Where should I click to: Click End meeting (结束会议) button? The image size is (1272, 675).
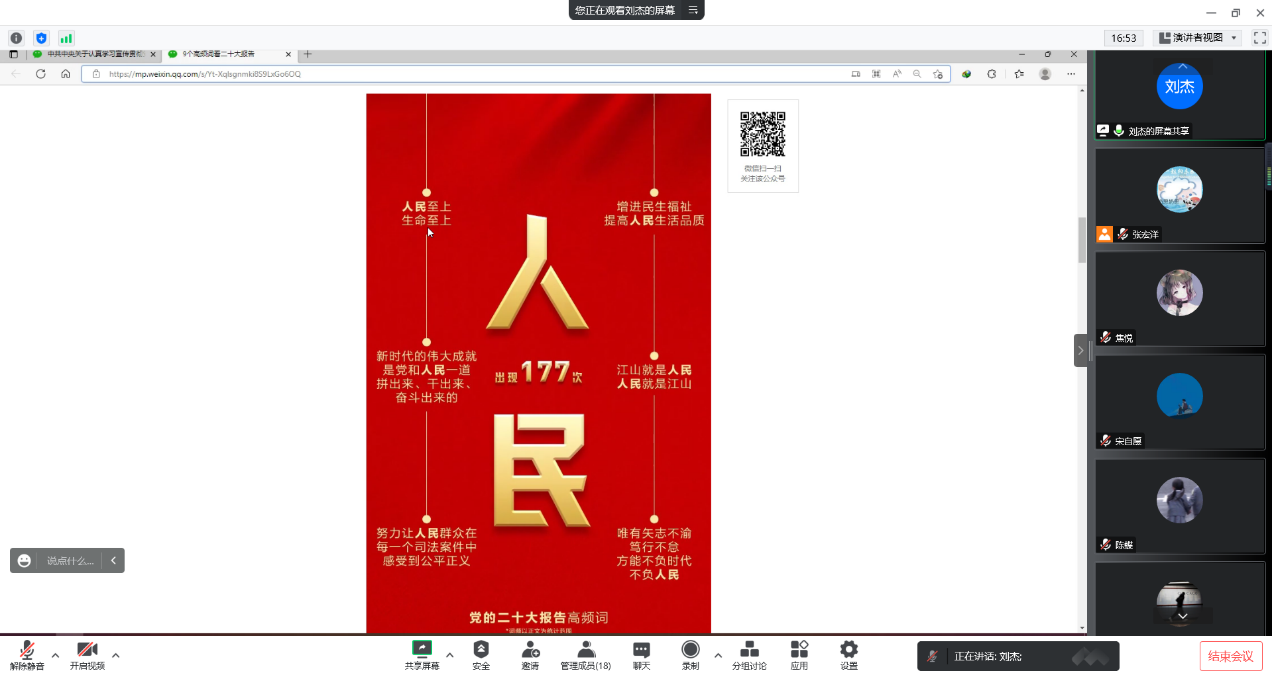coord(1230,656)
